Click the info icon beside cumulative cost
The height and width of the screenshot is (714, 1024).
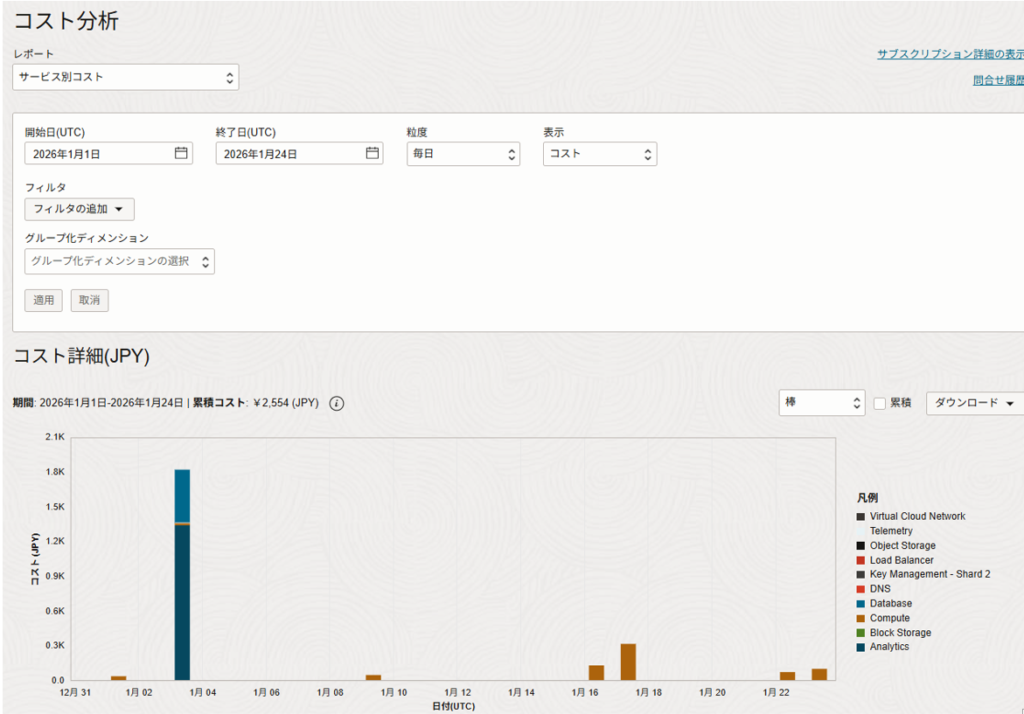(337, 403)
